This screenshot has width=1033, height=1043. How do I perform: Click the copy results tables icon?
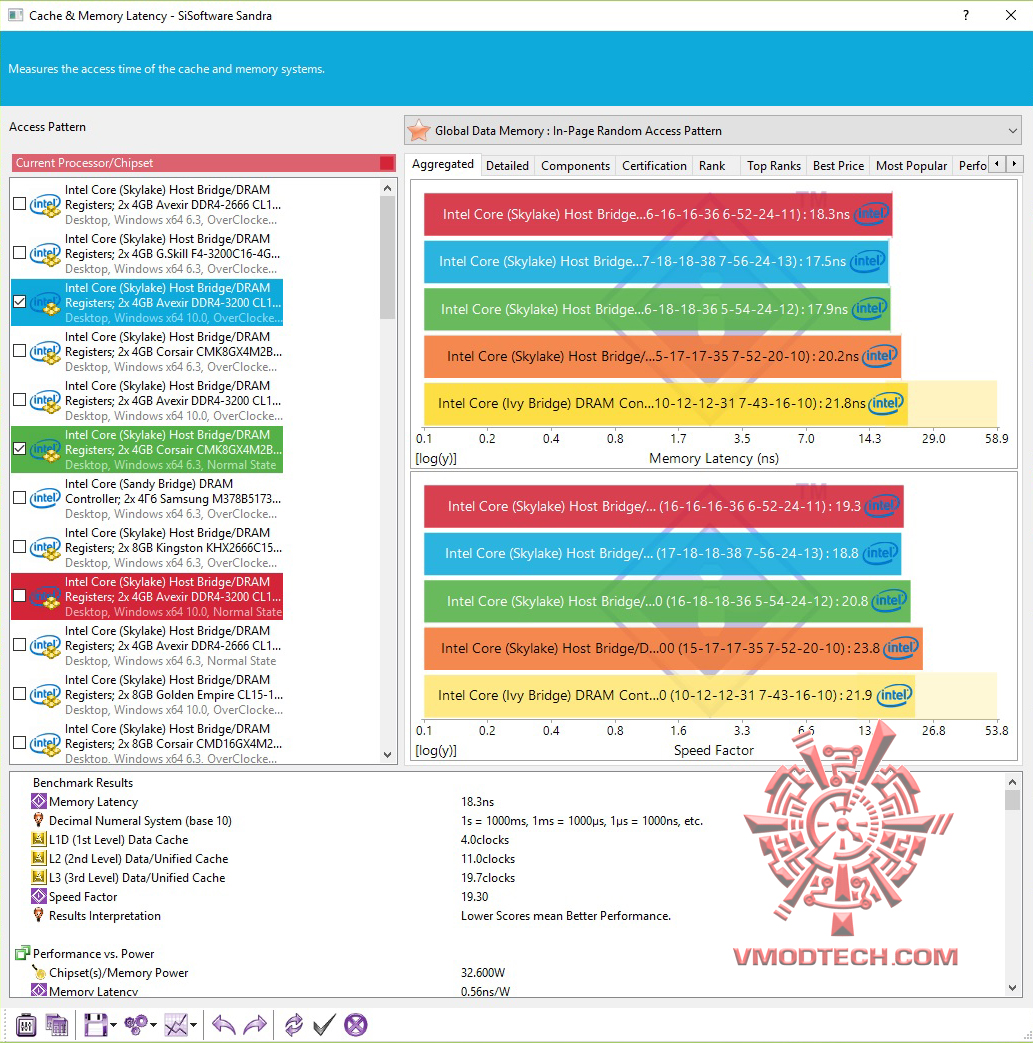tap(57, 1024)
